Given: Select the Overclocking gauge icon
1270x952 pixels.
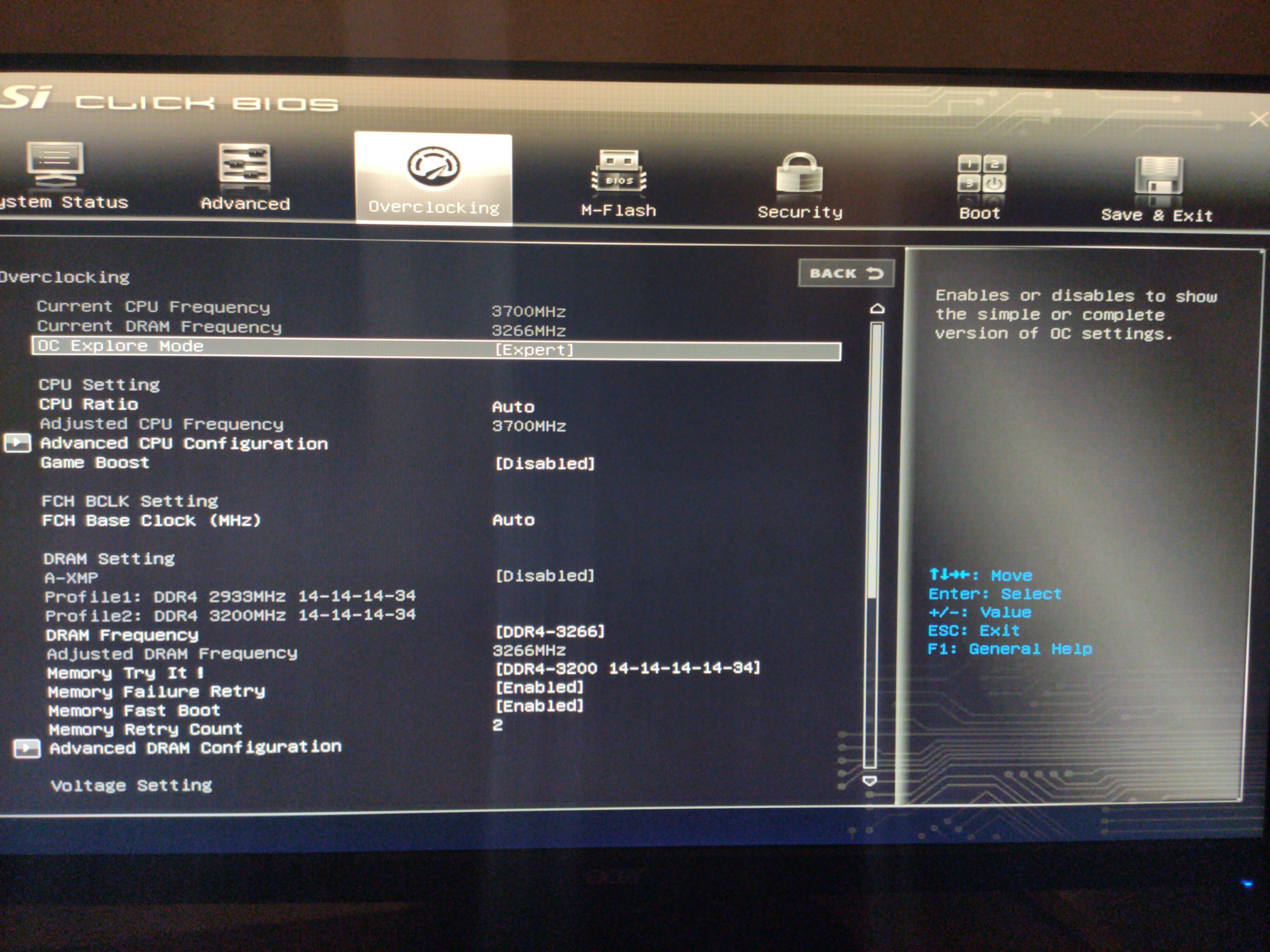Looking at the screenshot, I should [434, 167].
